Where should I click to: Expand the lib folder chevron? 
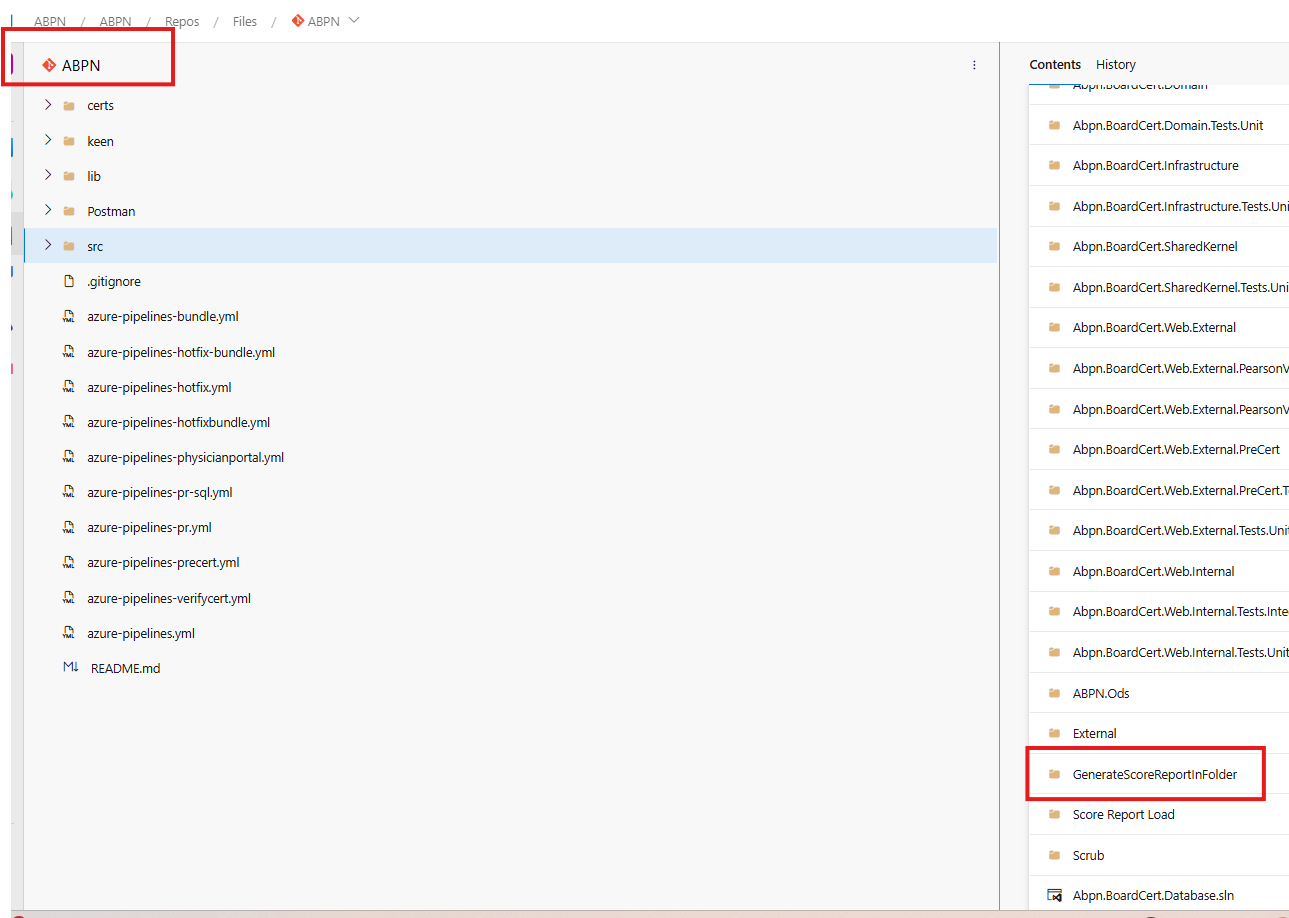47,176
